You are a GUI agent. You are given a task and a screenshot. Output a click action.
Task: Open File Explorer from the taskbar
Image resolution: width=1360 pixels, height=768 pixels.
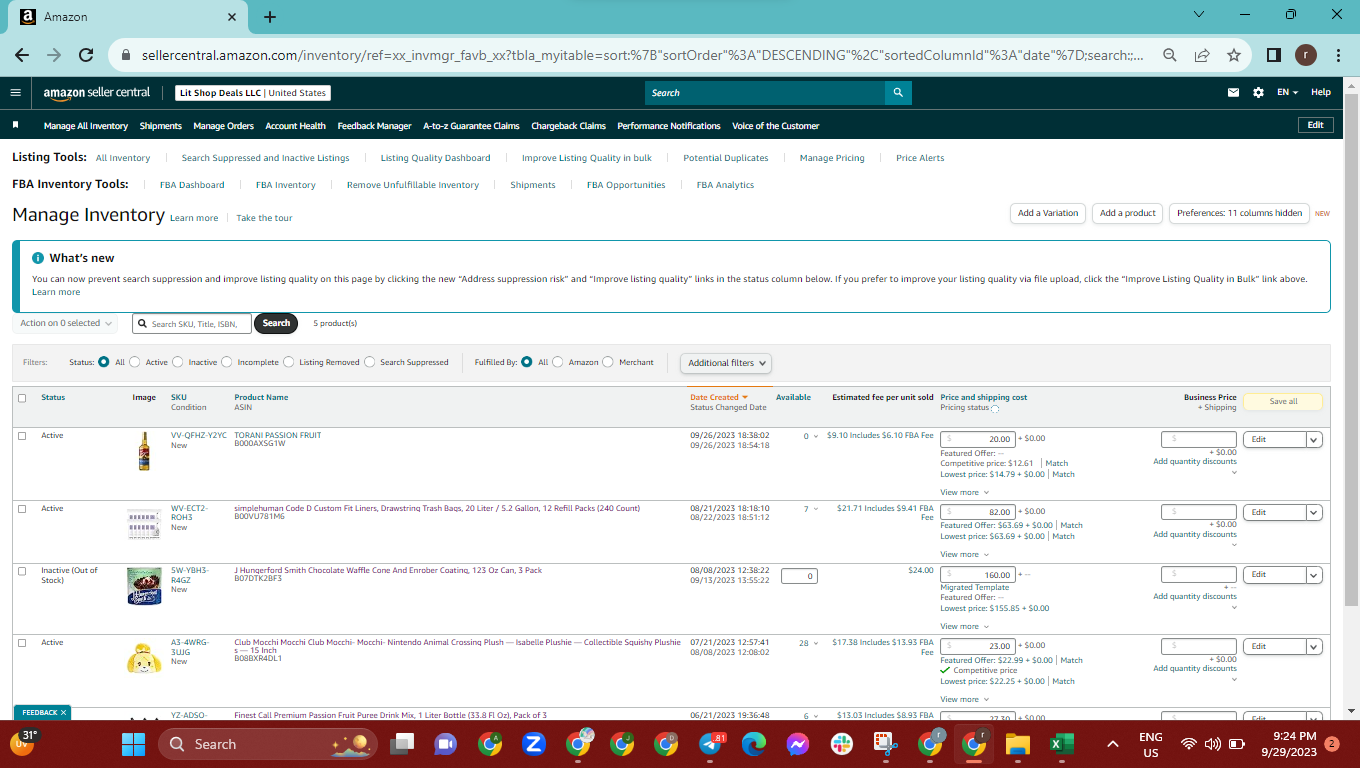pos(1017,744)
